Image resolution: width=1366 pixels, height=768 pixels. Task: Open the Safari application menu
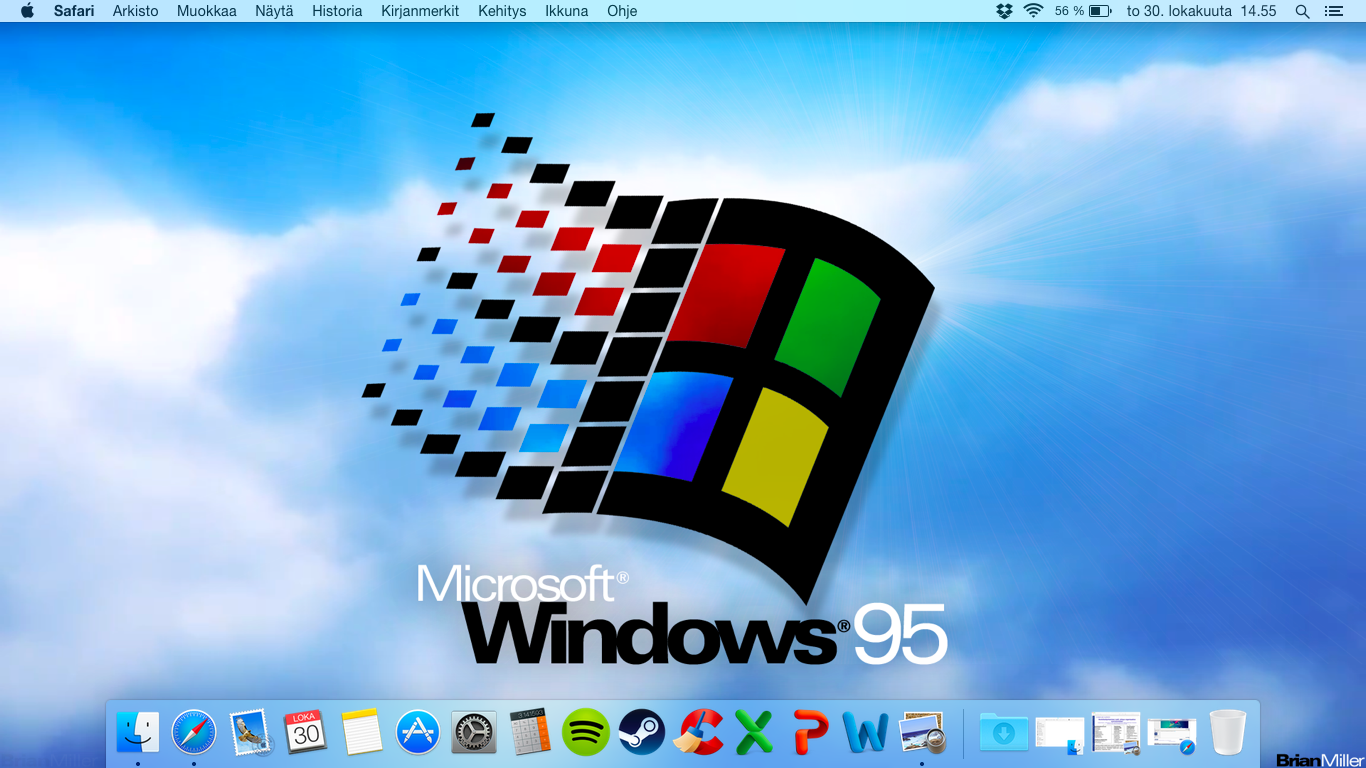(x=74, y=11)
